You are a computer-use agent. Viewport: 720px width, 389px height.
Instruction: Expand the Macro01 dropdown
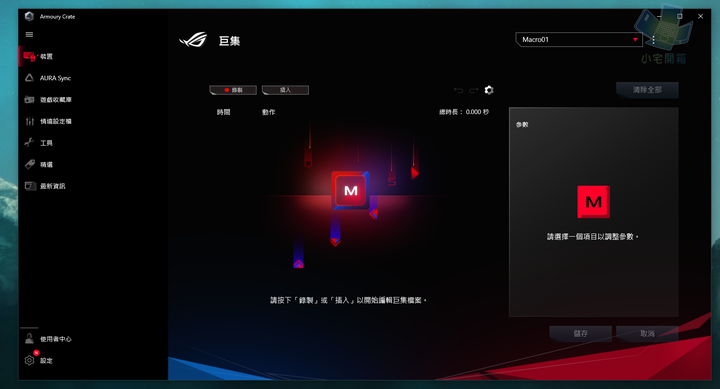click(578, 39)
